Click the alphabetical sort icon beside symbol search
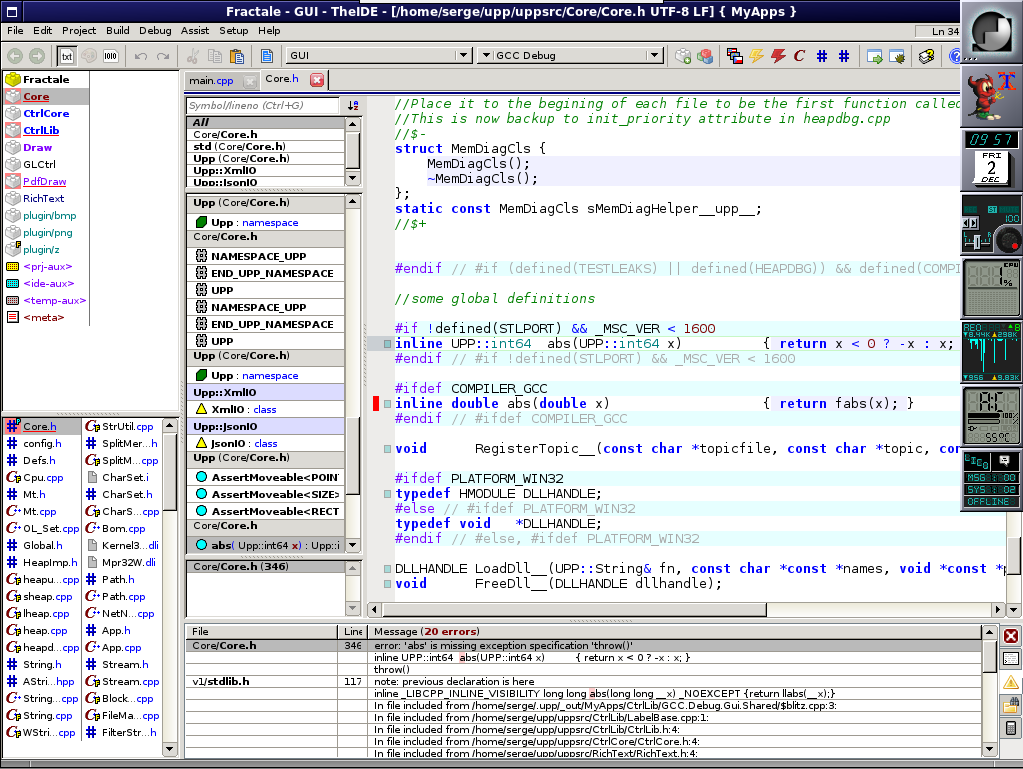This screenshot has height=769, width=1023. [352, 105]
